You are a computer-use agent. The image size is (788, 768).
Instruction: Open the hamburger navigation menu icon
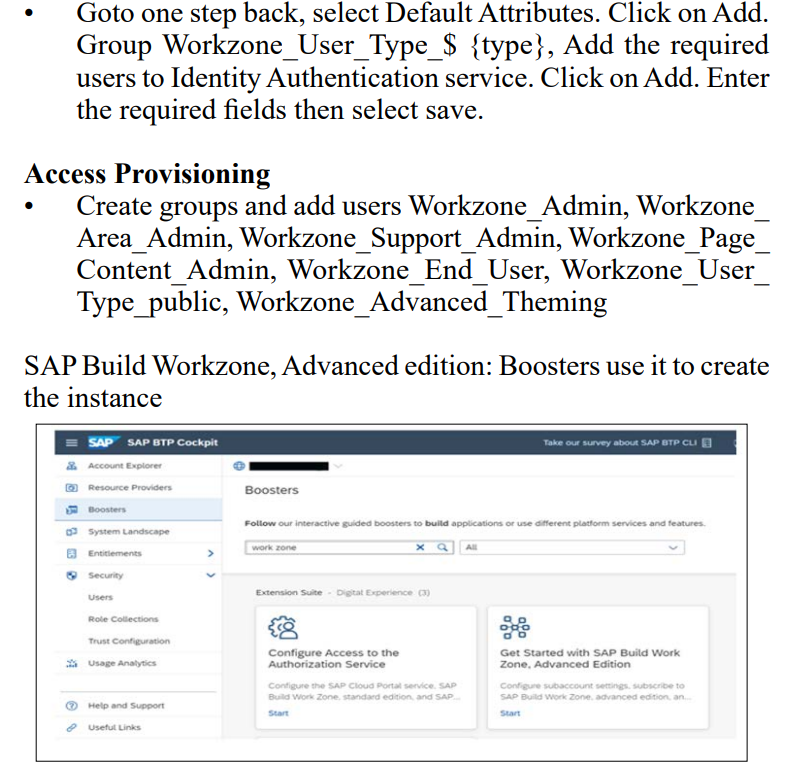(x=72, y=443)
